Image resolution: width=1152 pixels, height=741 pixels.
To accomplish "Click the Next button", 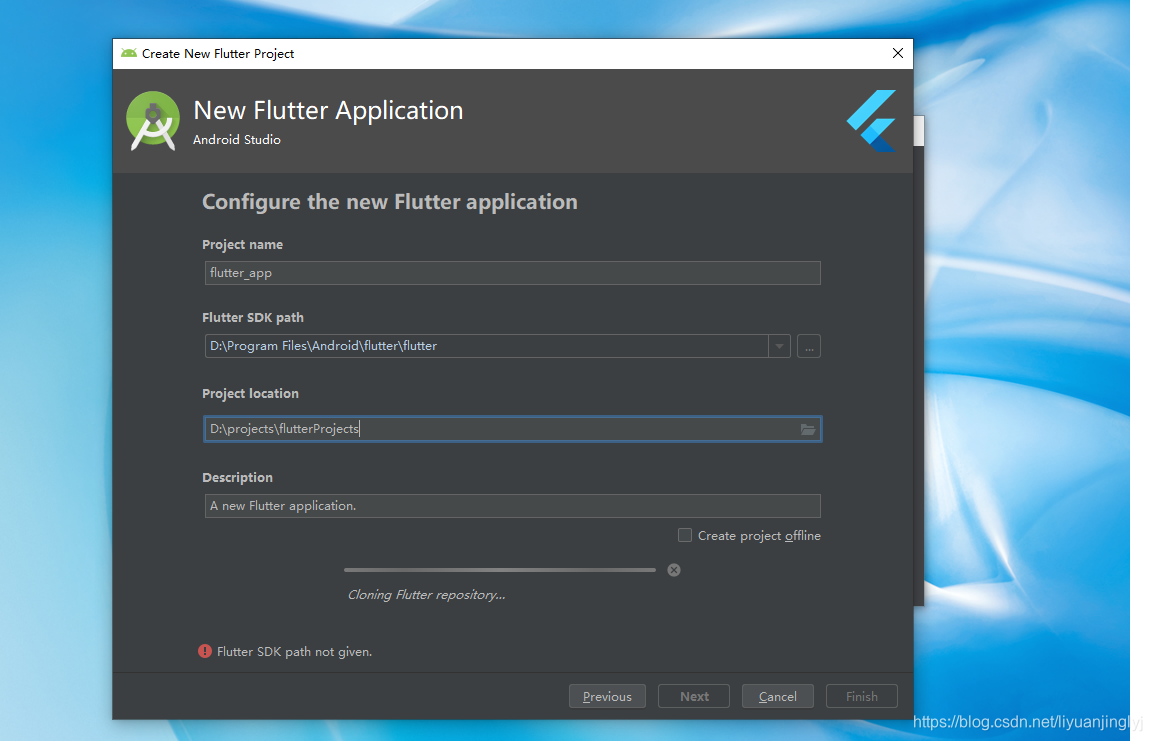I will coord(694,696).
